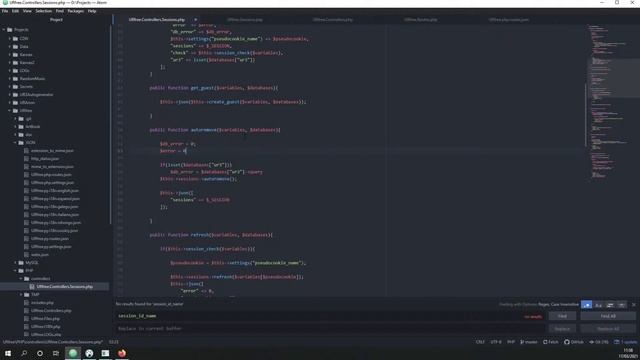Click the Find All button

click(x=608, y=316)
